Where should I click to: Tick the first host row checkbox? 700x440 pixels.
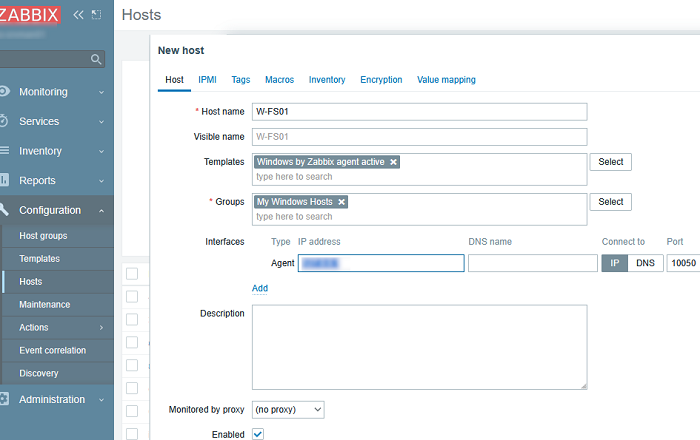click(x=132, y=274)
